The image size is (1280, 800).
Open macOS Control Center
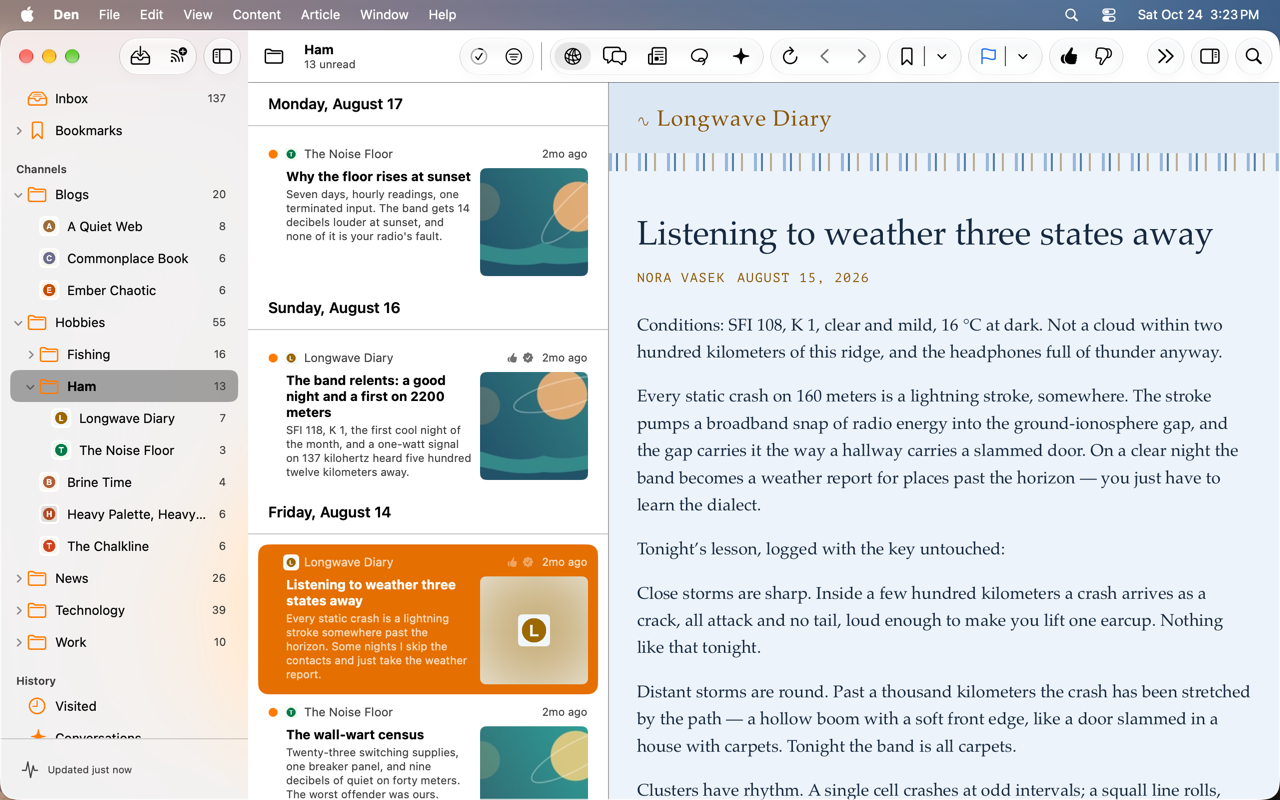coord(1108,15)
